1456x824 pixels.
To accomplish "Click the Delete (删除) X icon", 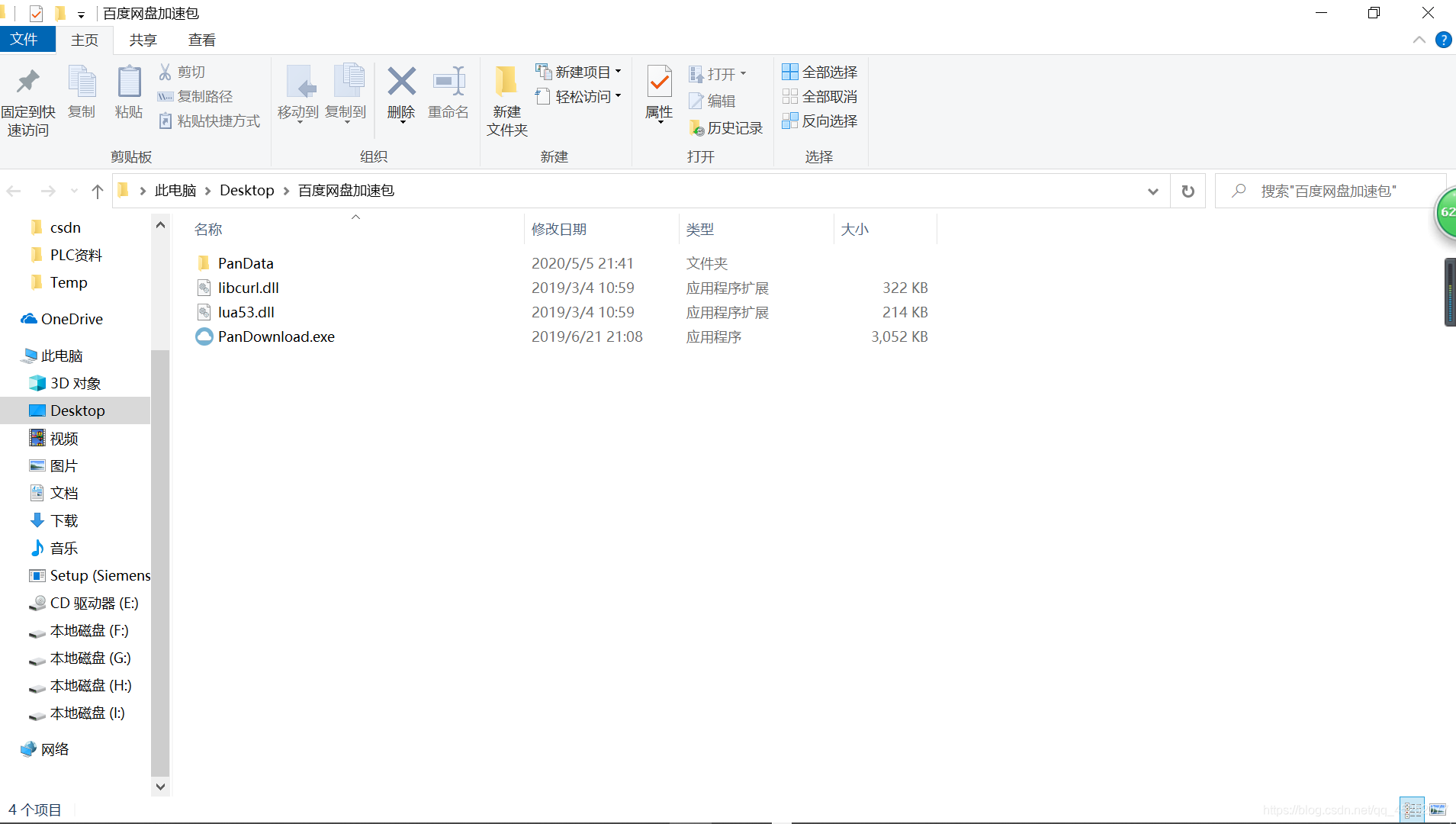I will 401,82.
